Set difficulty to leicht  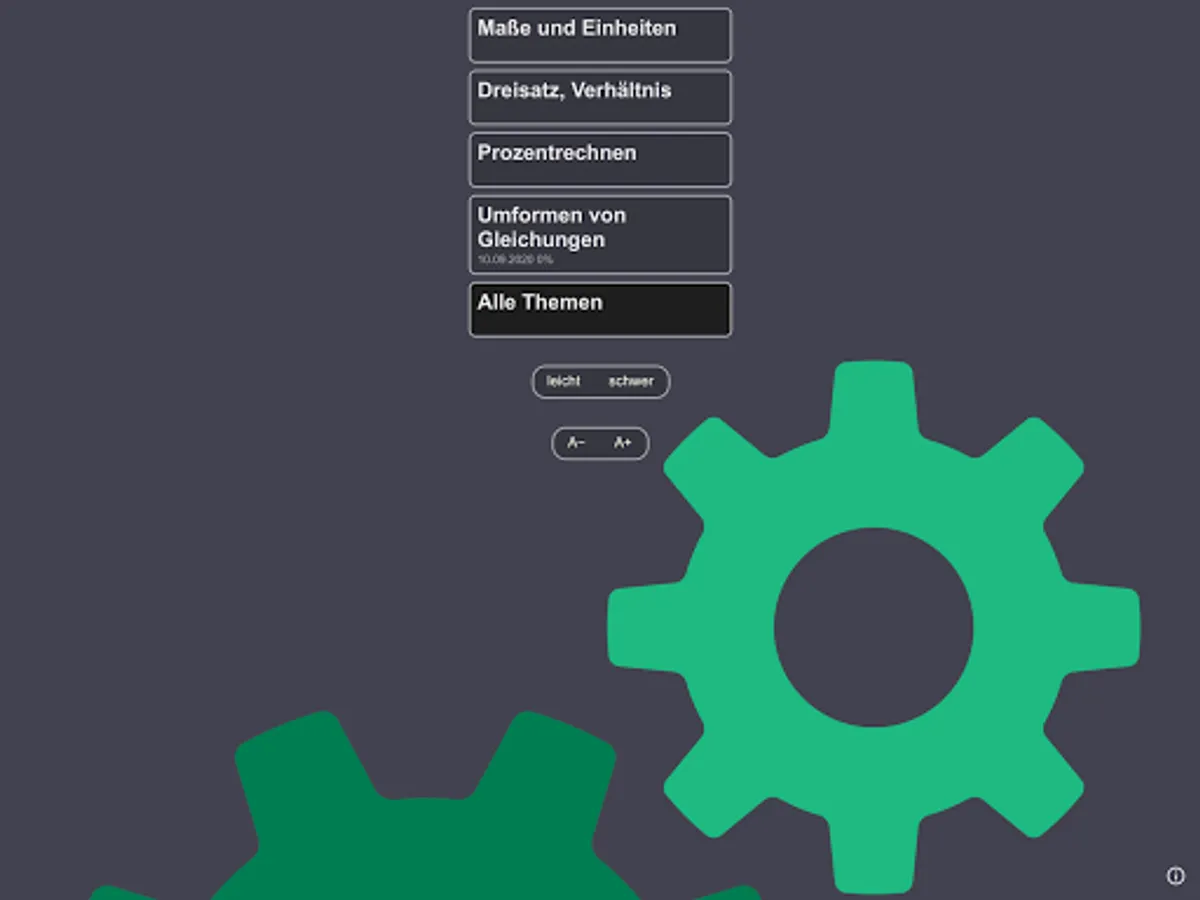coord(564,382)
